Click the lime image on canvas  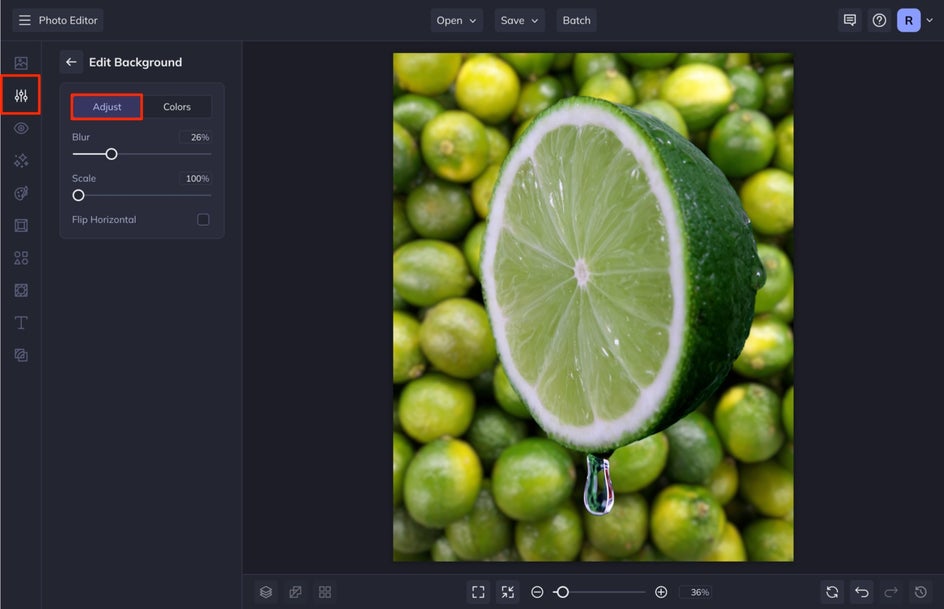(x=593, y=307)
